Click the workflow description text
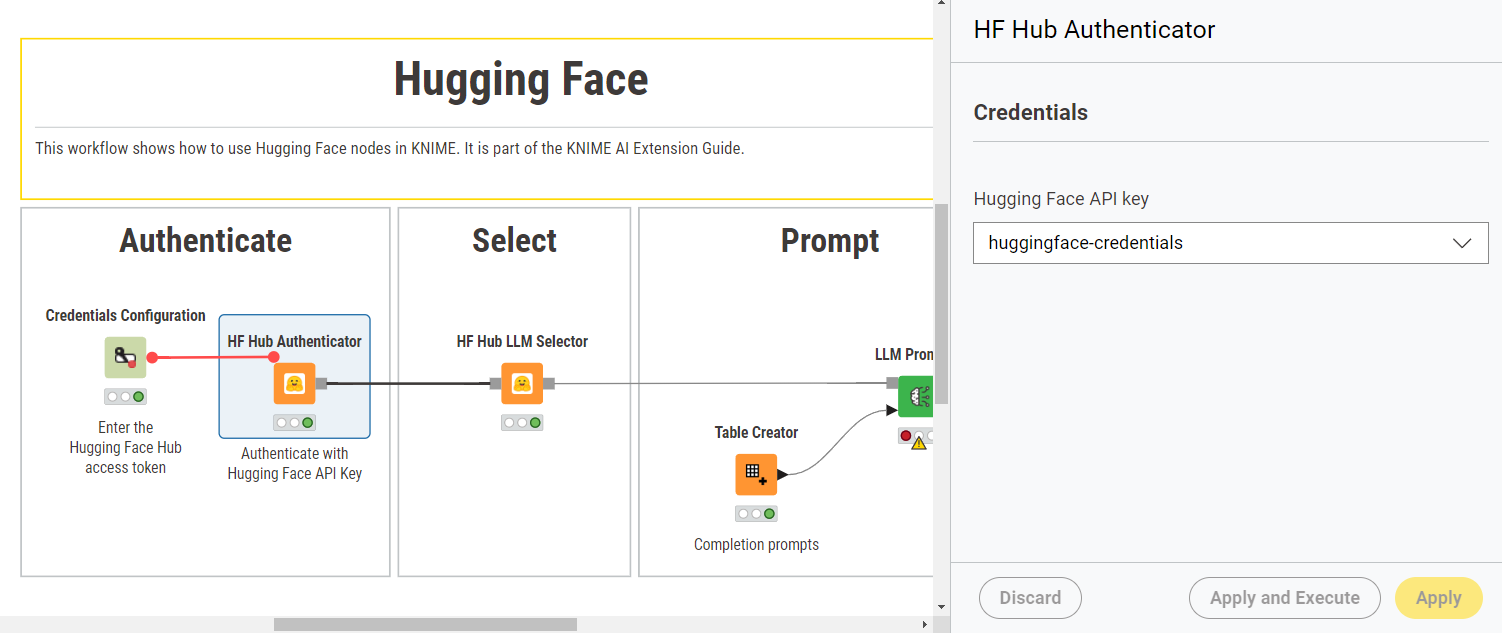Image resolution: width=1502 pixels, height=633 pixels. coord(390,148)
